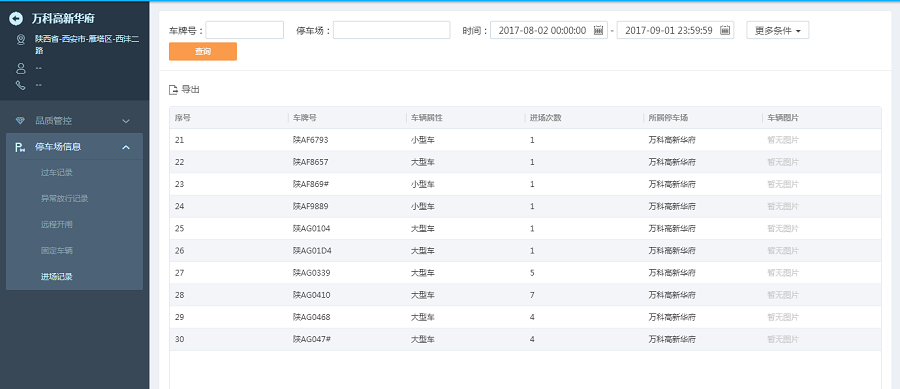Click the 车辆图片 column header

coord(783,118)
